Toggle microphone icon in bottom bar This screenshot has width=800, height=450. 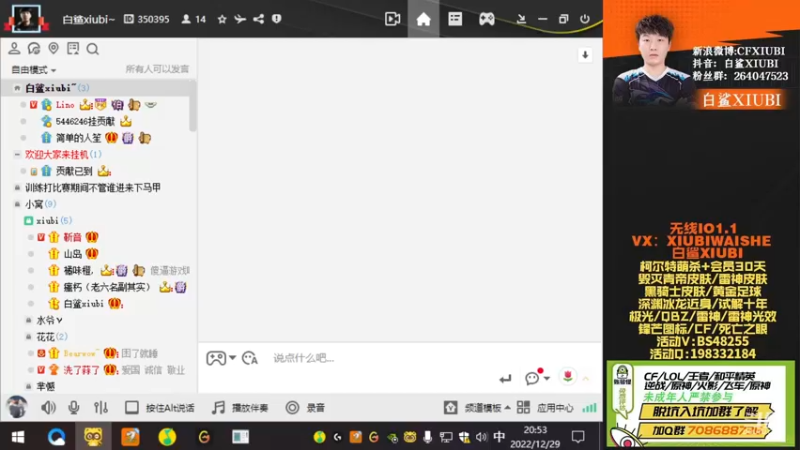[x=73, y=407]
